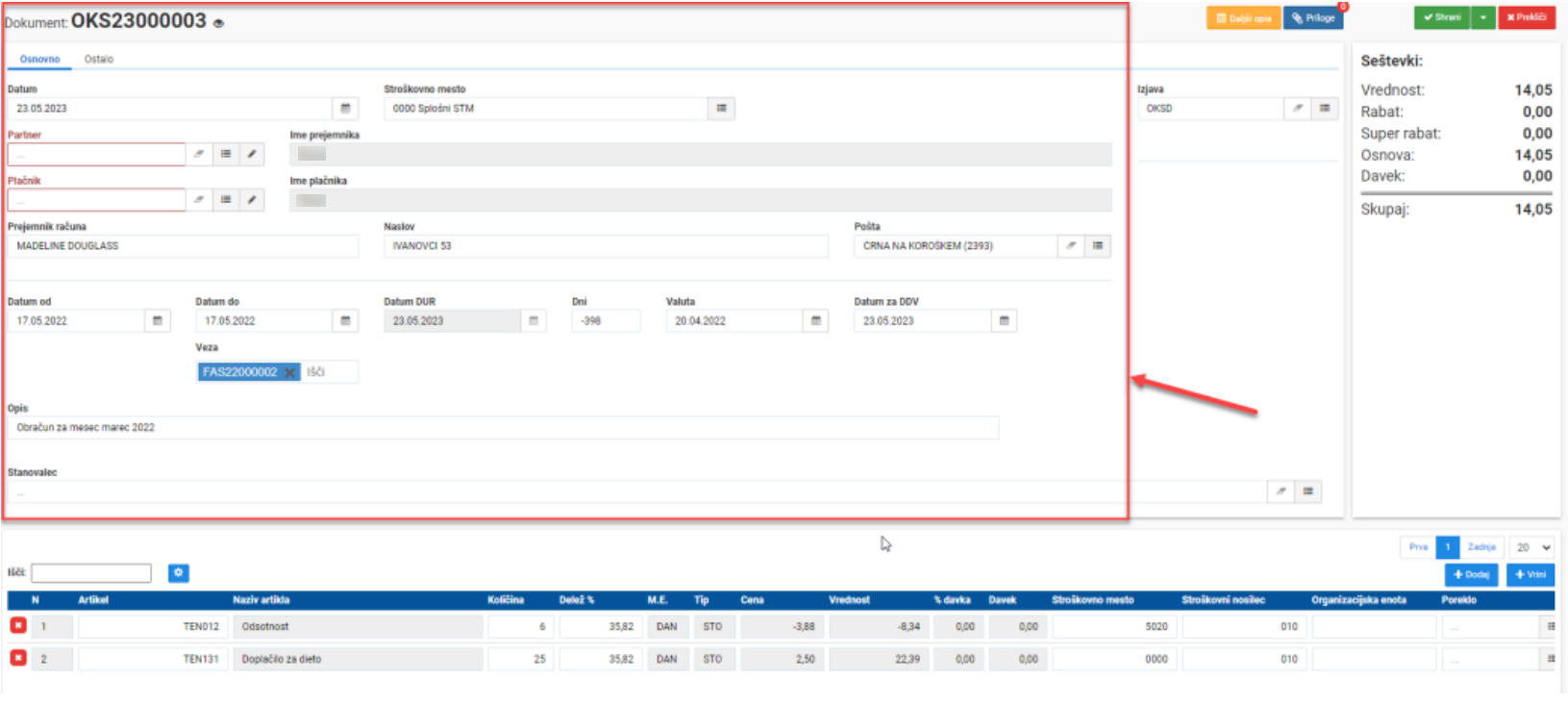
Task: Save document with Shrani button
Action: coord(1442,17)
